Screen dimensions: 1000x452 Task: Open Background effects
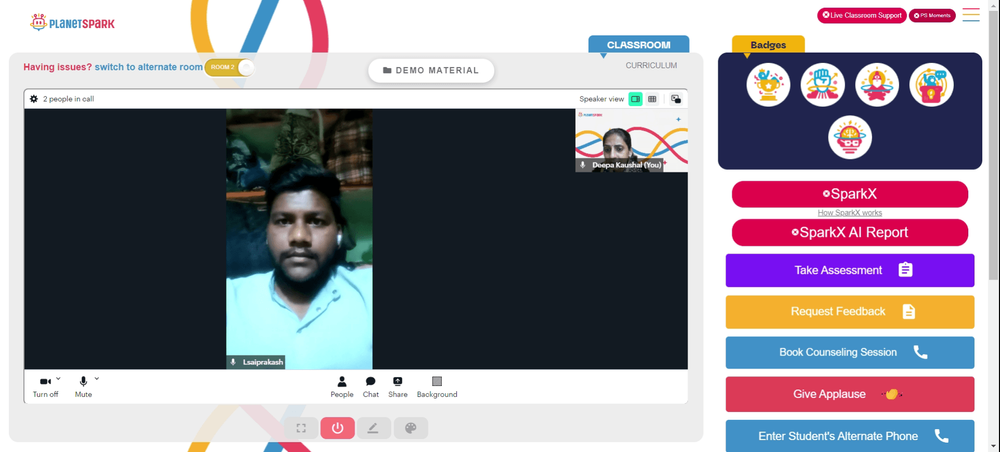coord(437,386)
